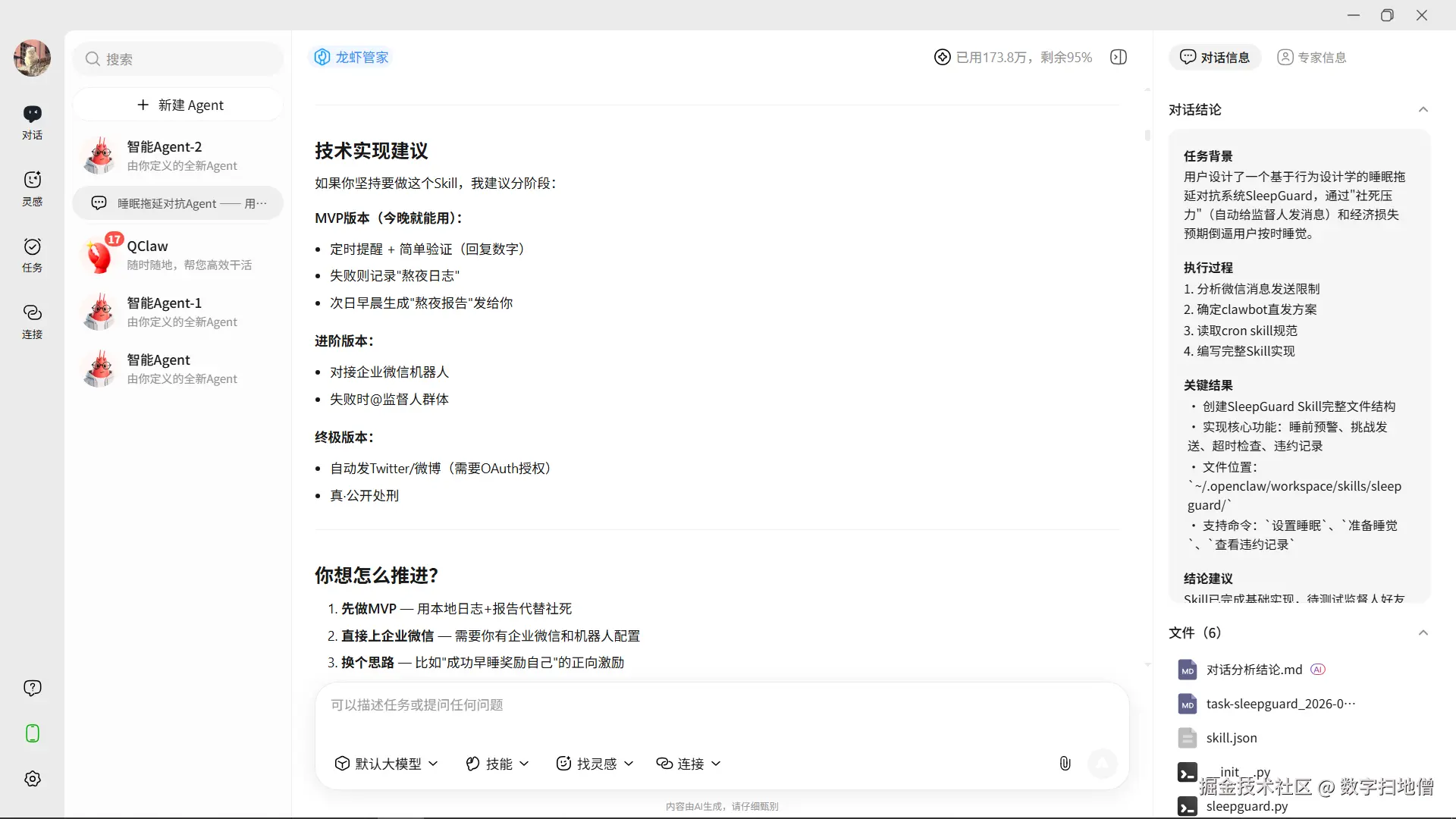1456x819 pixels.
Task: Open the 默认大模型 dropdown
Action: pyautogui.click(x=387, y=764)
